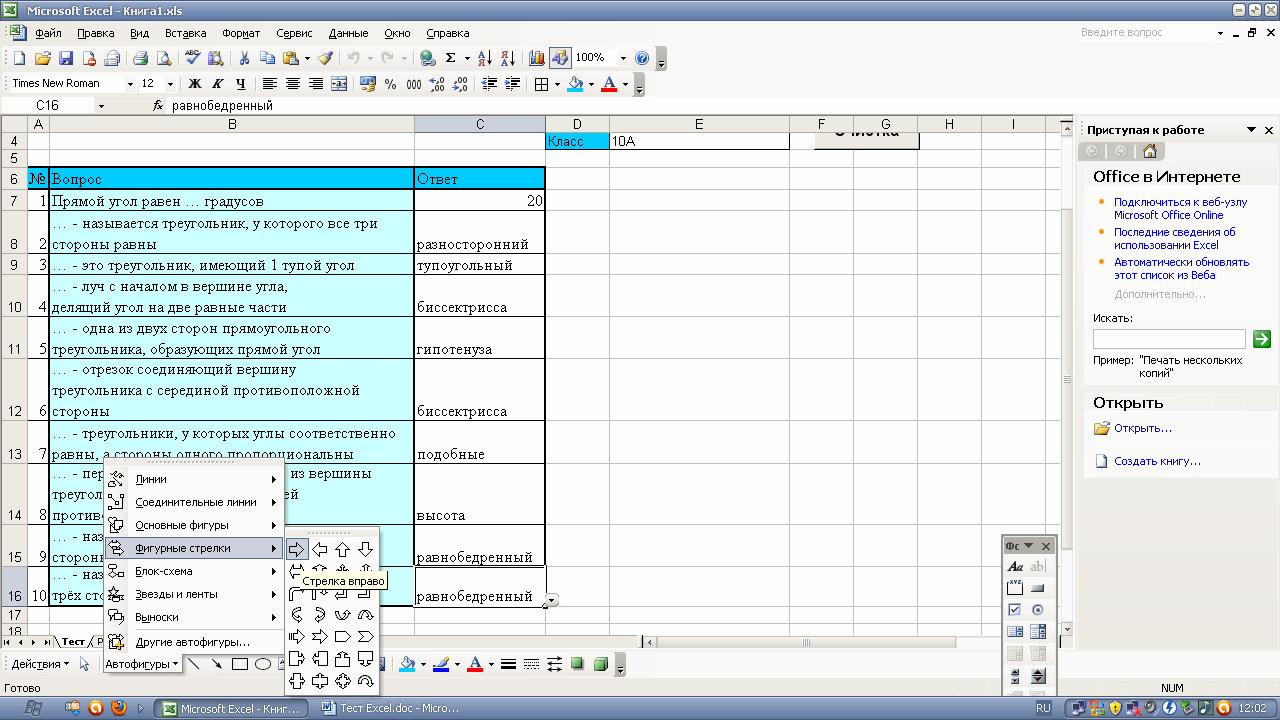The image size is (1280, 720).
Task: Pick the Spinner control in Forms toolbar
Action: [x=1038, y=676]
